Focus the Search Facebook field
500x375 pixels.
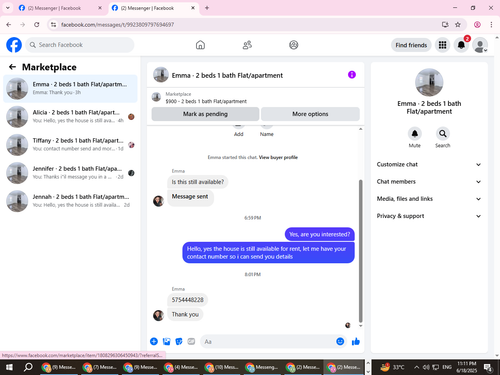click(x=80, y=45)
